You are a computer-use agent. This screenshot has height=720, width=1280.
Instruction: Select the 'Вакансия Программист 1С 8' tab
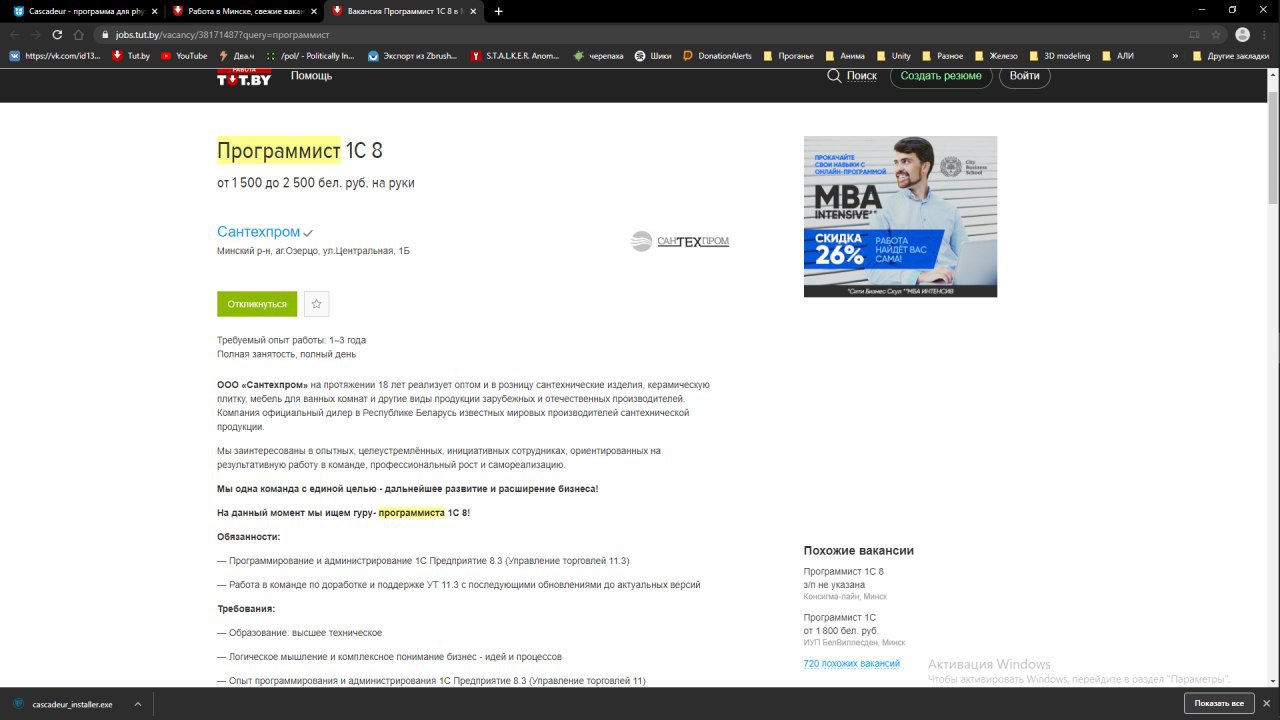point(405,11)
